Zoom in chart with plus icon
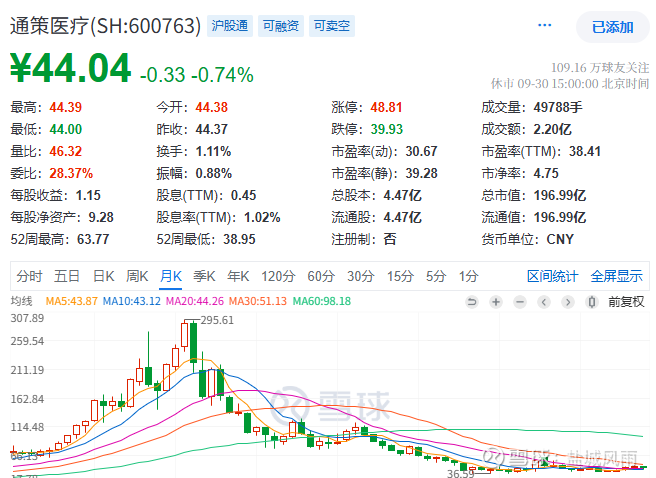The width and height of the screenshot is (656, 478). point(496,302)
